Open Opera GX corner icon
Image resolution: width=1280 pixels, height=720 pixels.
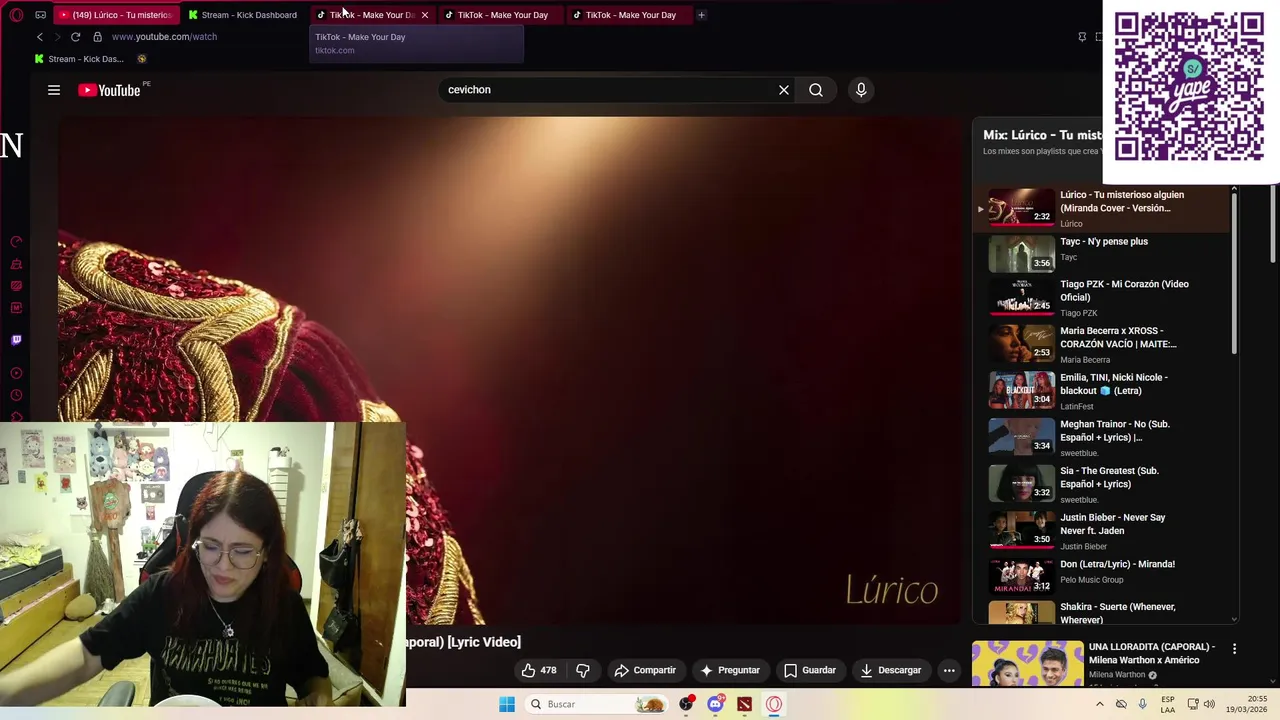(40, 15)
